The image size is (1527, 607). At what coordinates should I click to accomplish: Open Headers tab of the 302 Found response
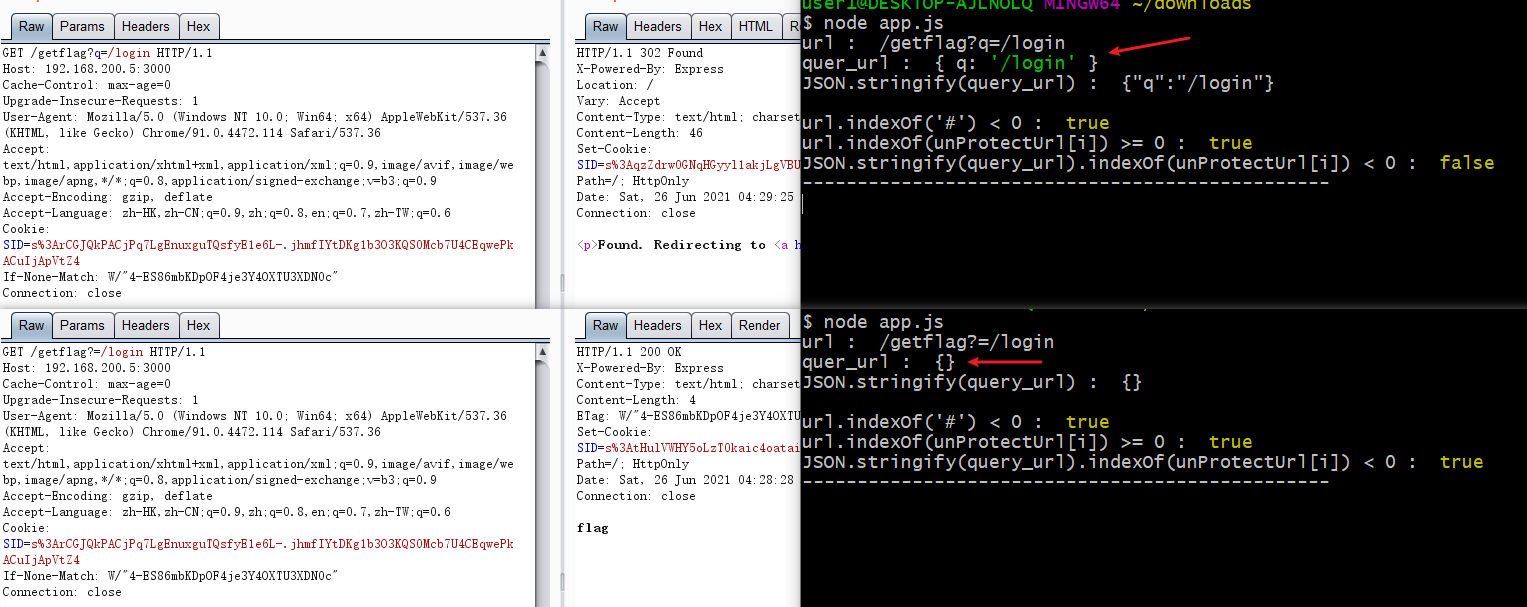658,27
